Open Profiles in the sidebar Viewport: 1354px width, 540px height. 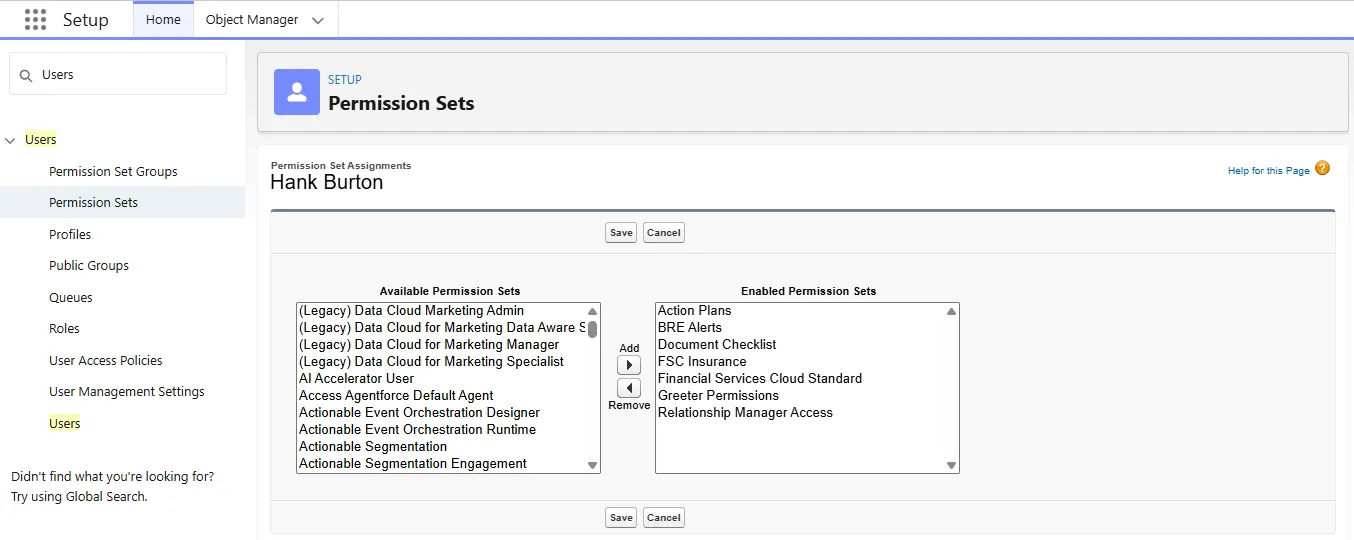point(70,235)
